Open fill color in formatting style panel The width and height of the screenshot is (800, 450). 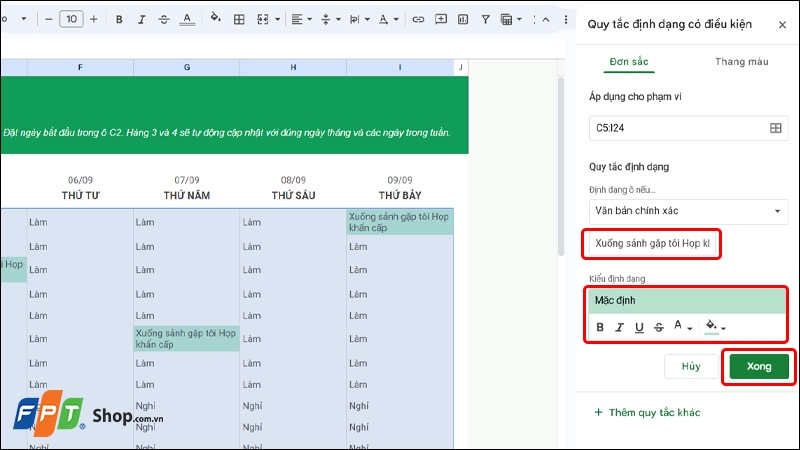pos(715,326)
